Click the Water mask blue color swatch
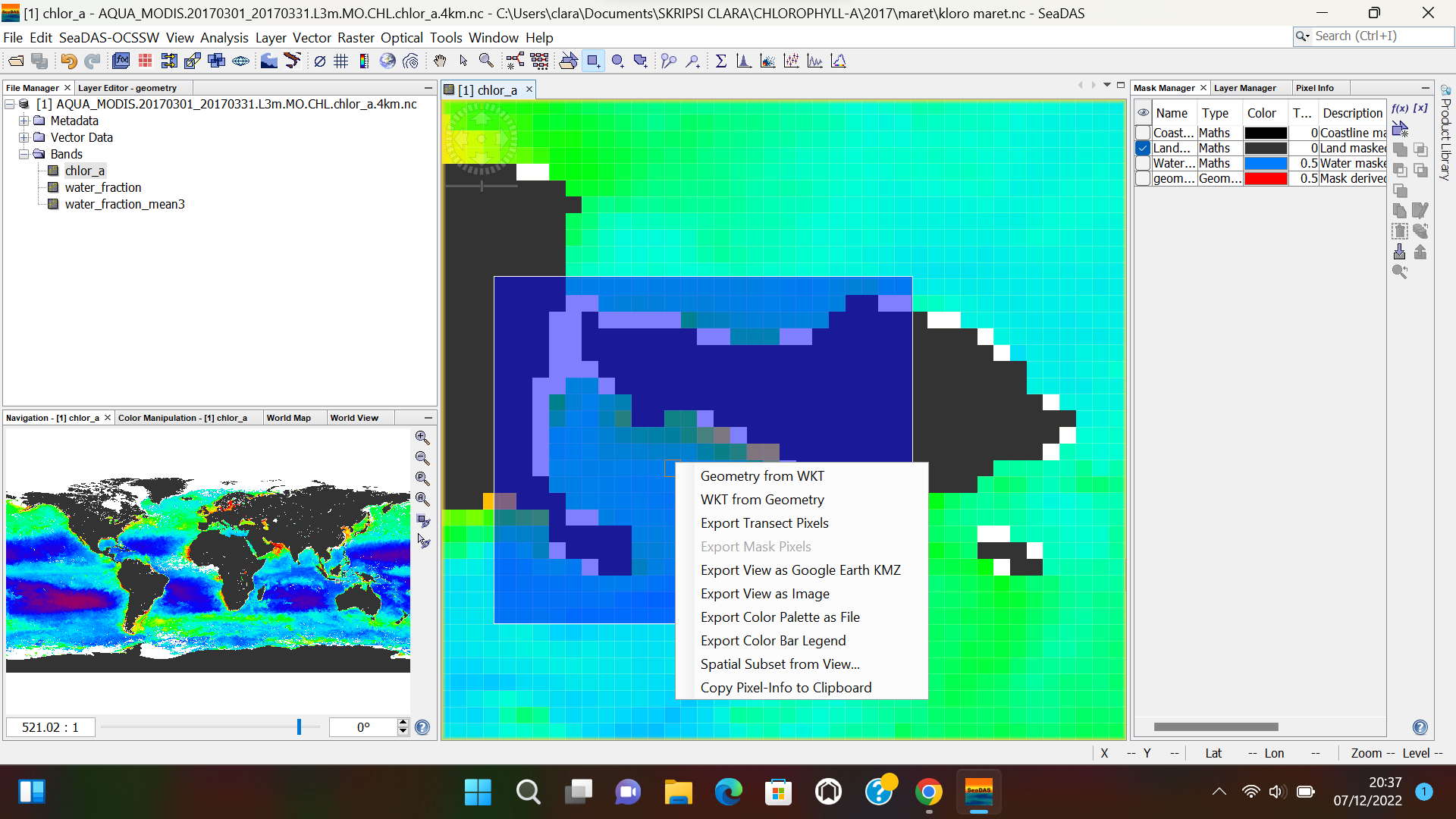Image resolution: width=1456 pixels, height=819 pixels. point(1266,163)
